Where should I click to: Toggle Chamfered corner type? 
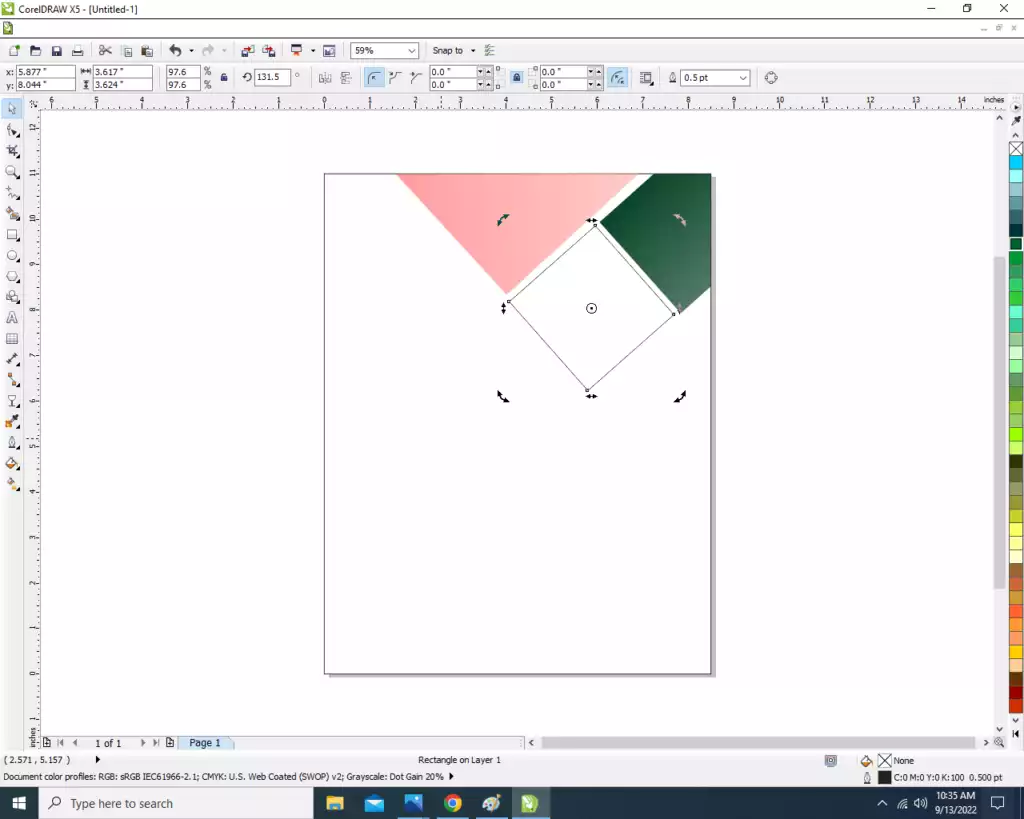click(415, 78)
